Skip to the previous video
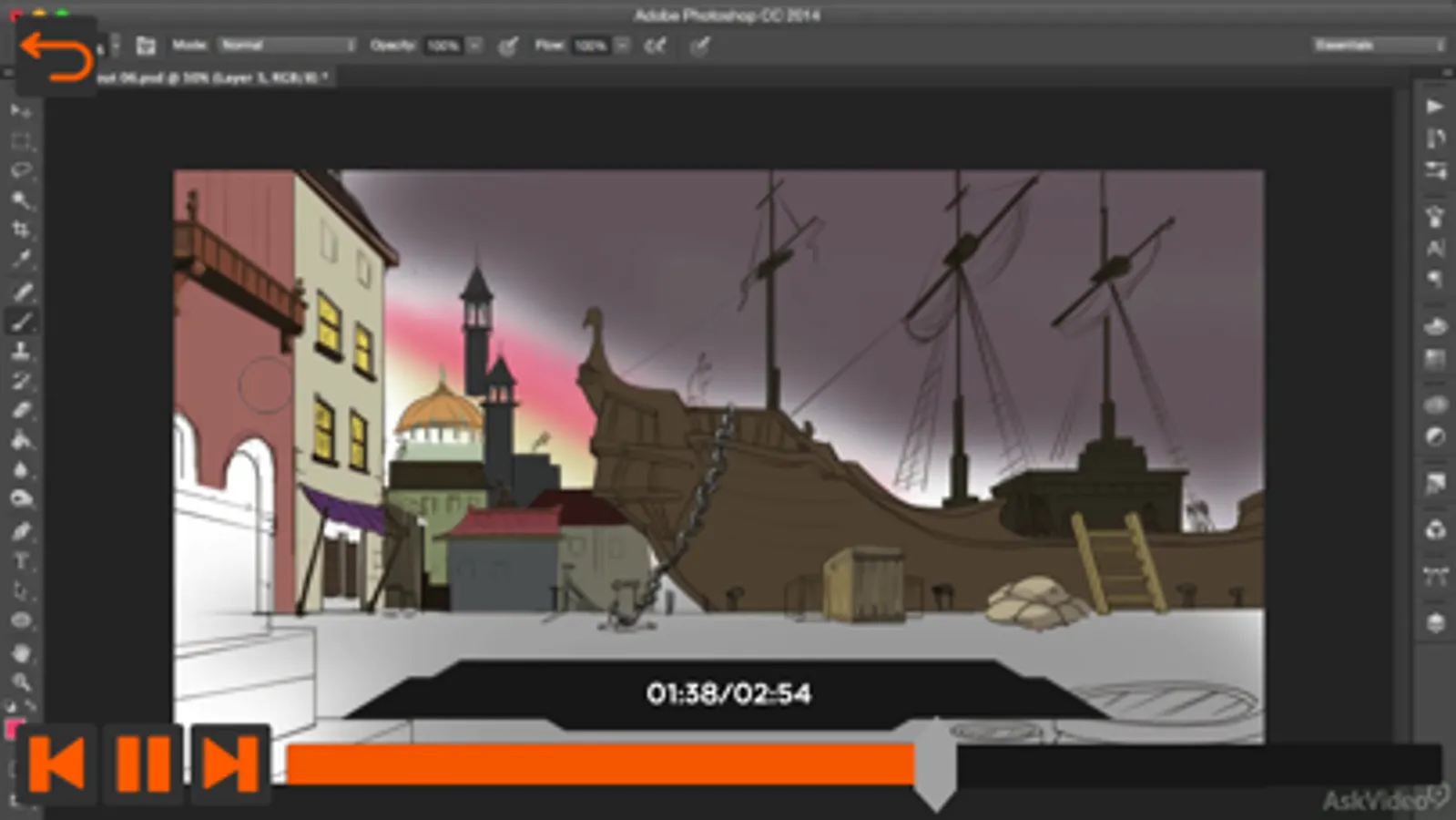Image resolution: width=1456 pixels, height=820 pixels. coord(56,764)
